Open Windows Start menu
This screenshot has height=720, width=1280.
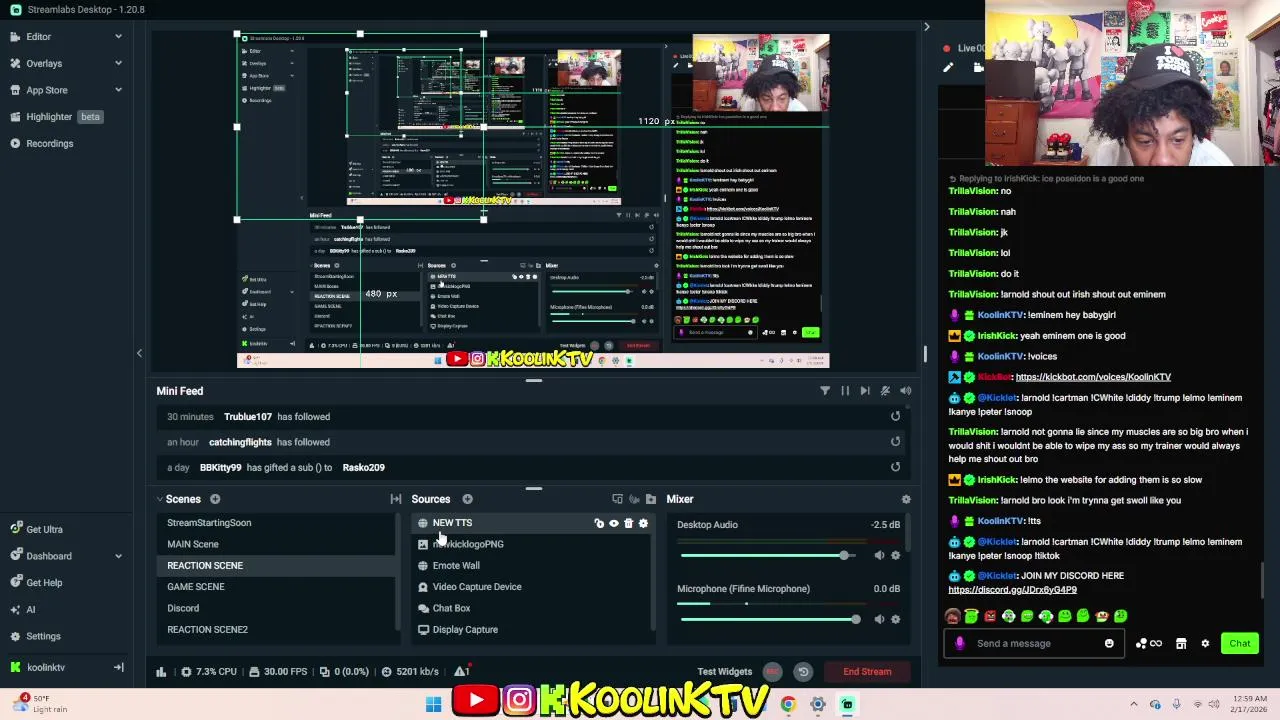coord(434,704)
